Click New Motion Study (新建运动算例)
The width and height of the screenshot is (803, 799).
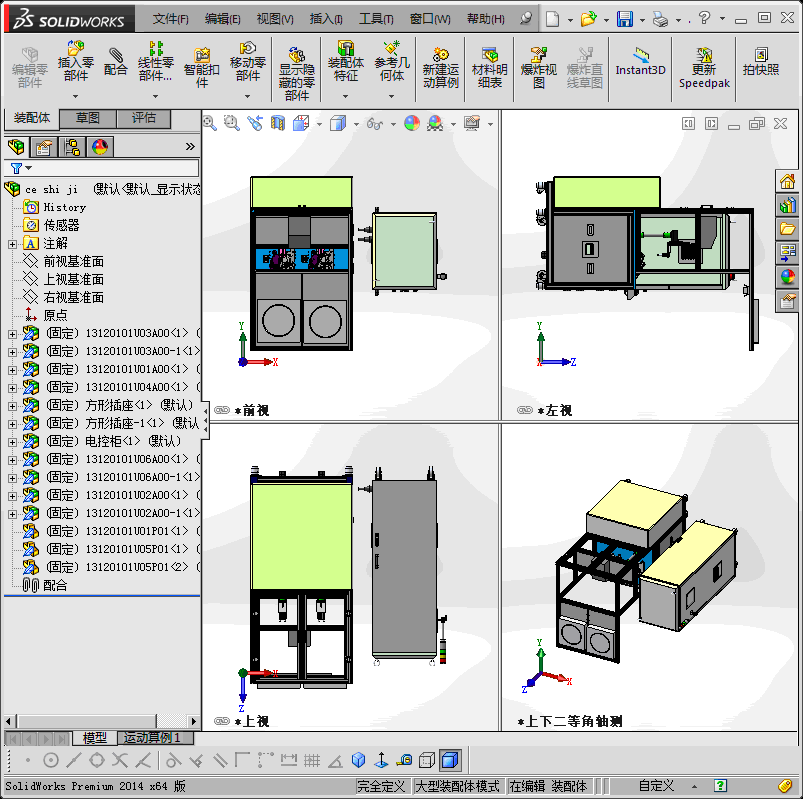click(x=440, y=68)
